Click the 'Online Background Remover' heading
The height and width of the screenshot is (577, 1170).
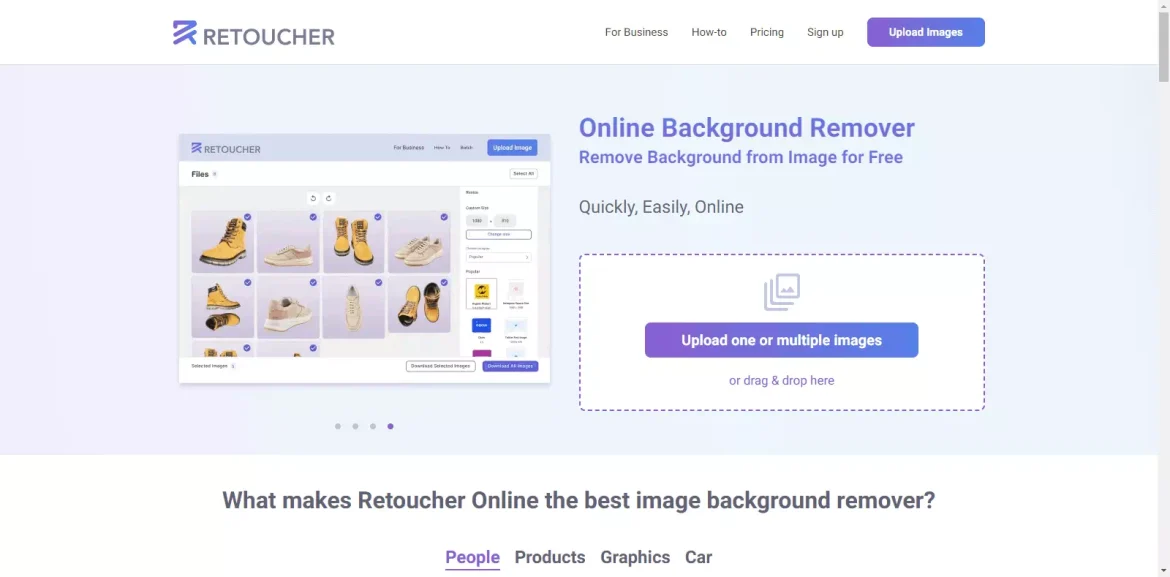(747, 128)
